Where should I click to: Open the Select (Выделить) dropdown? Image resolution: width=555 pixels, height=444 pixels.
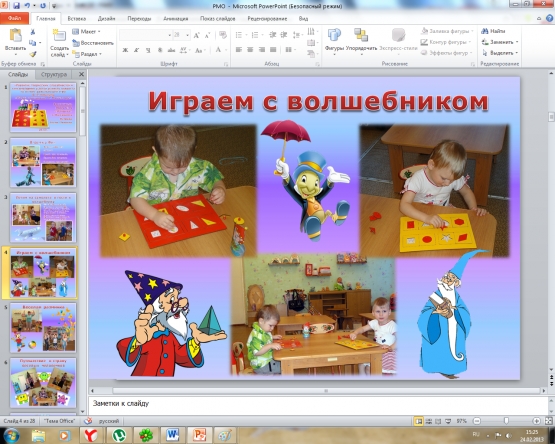(x=499, y=53)
